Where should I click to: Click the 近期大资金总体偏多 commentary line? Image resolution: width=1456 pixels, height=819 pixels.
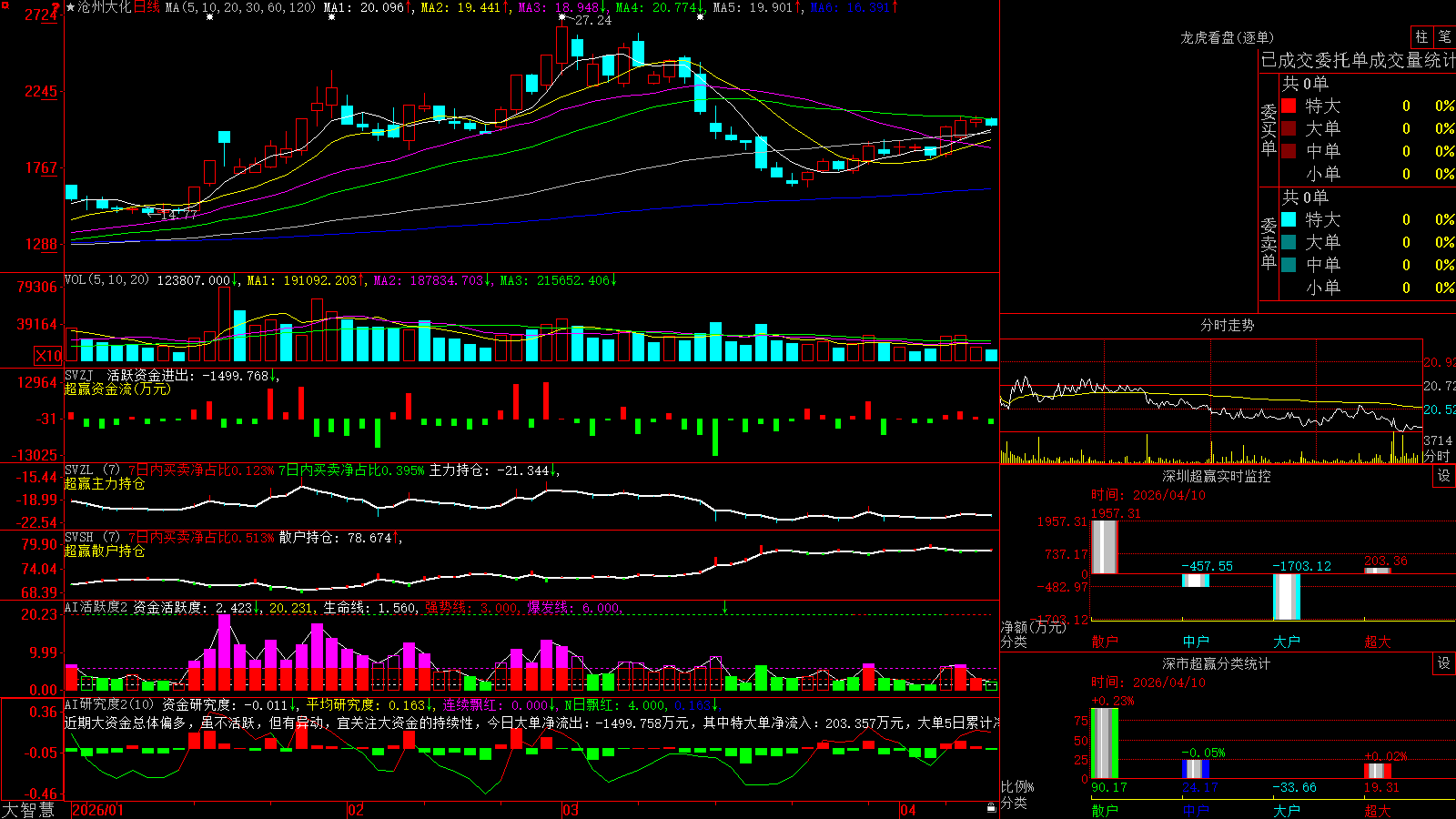(531, 723)
